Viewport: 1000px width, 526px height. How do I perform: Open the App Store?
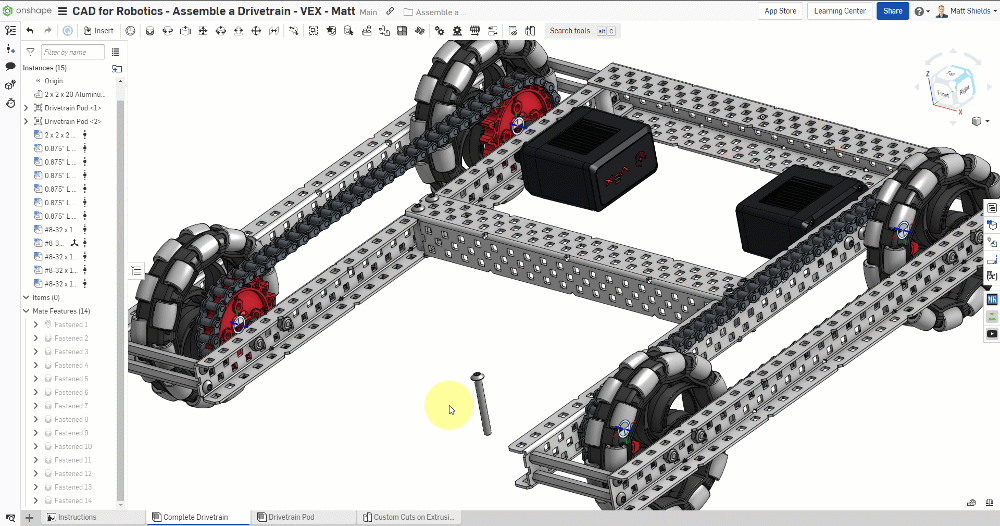[780, 11]
